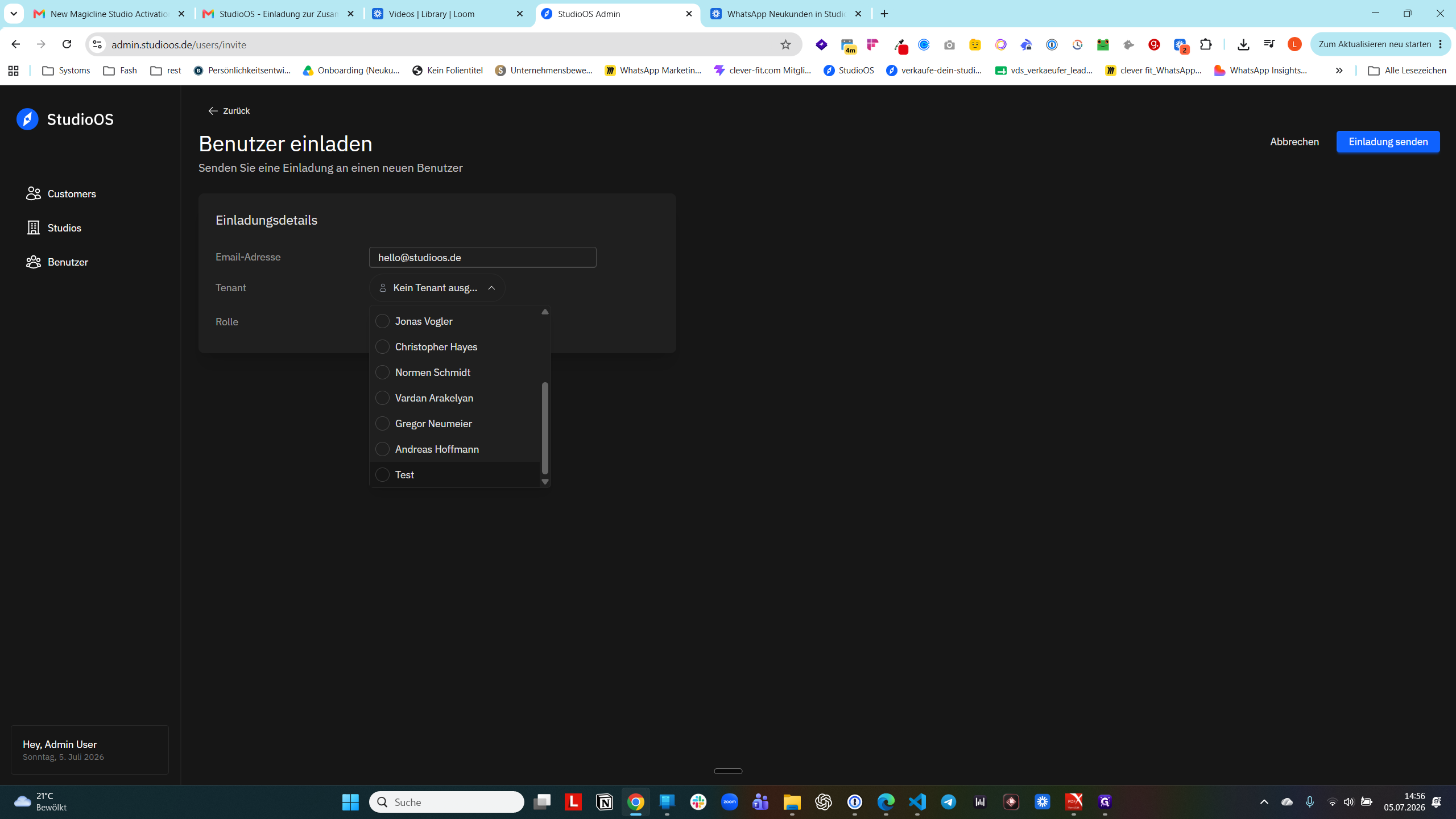Open Visual Studio Code from taskbar
Image resolution: width=1456 pixels, height=819 pixels.
pos(917,802)
